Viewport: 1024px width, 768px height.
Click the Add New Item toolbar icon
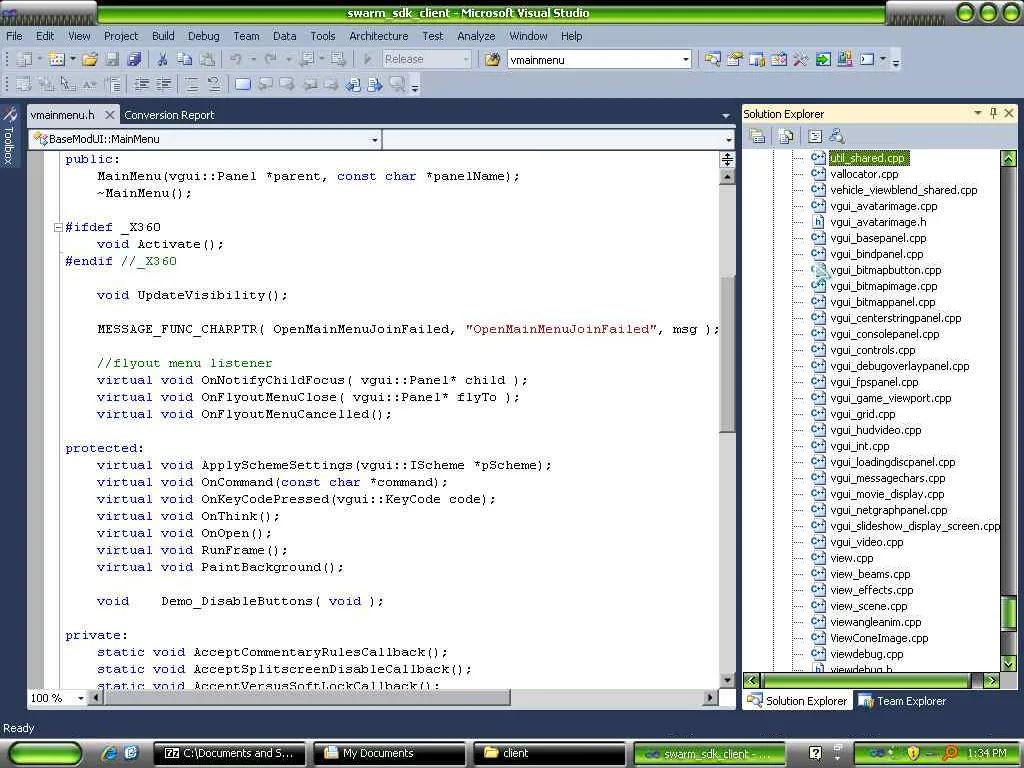(57, 59)
